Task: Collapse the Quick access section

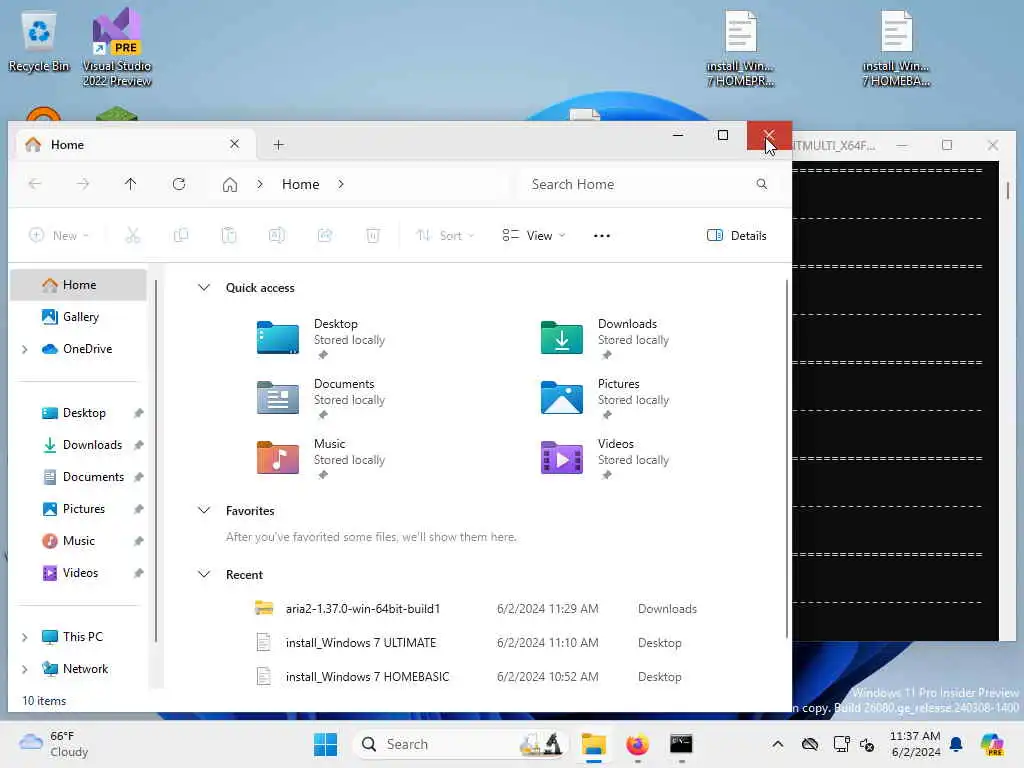Action: coord(204,287)
